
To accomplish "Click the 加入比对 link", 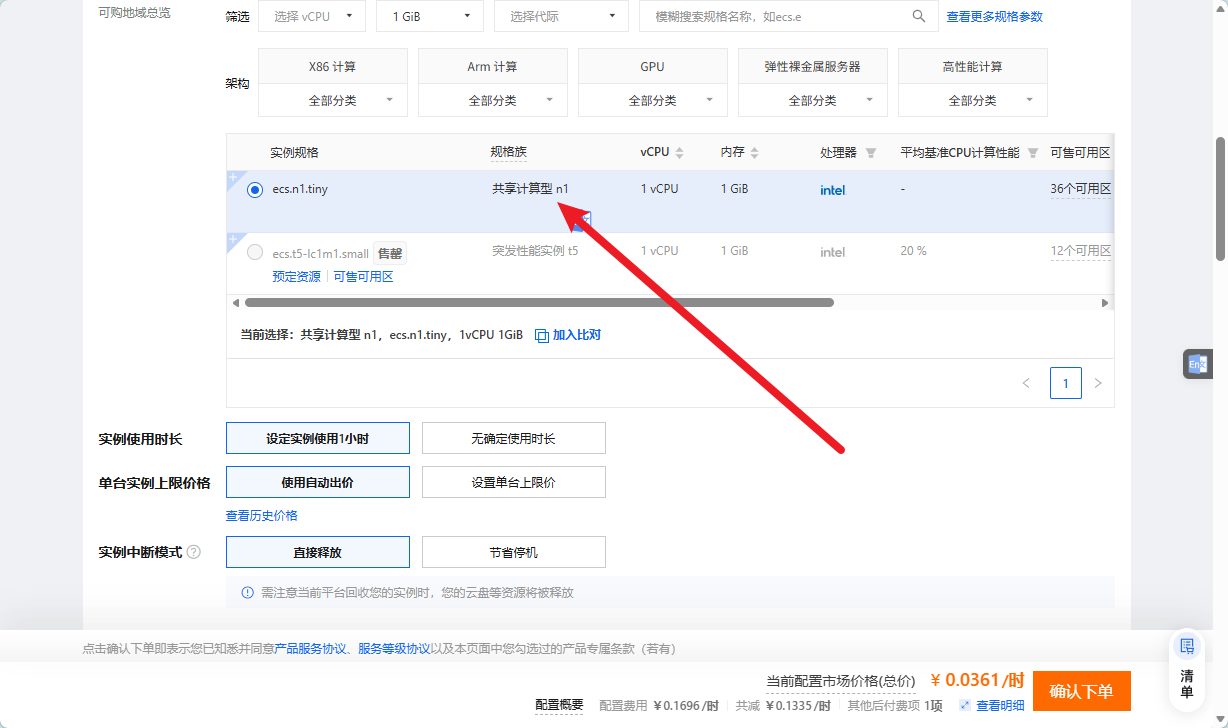I will tap(577, 335).
